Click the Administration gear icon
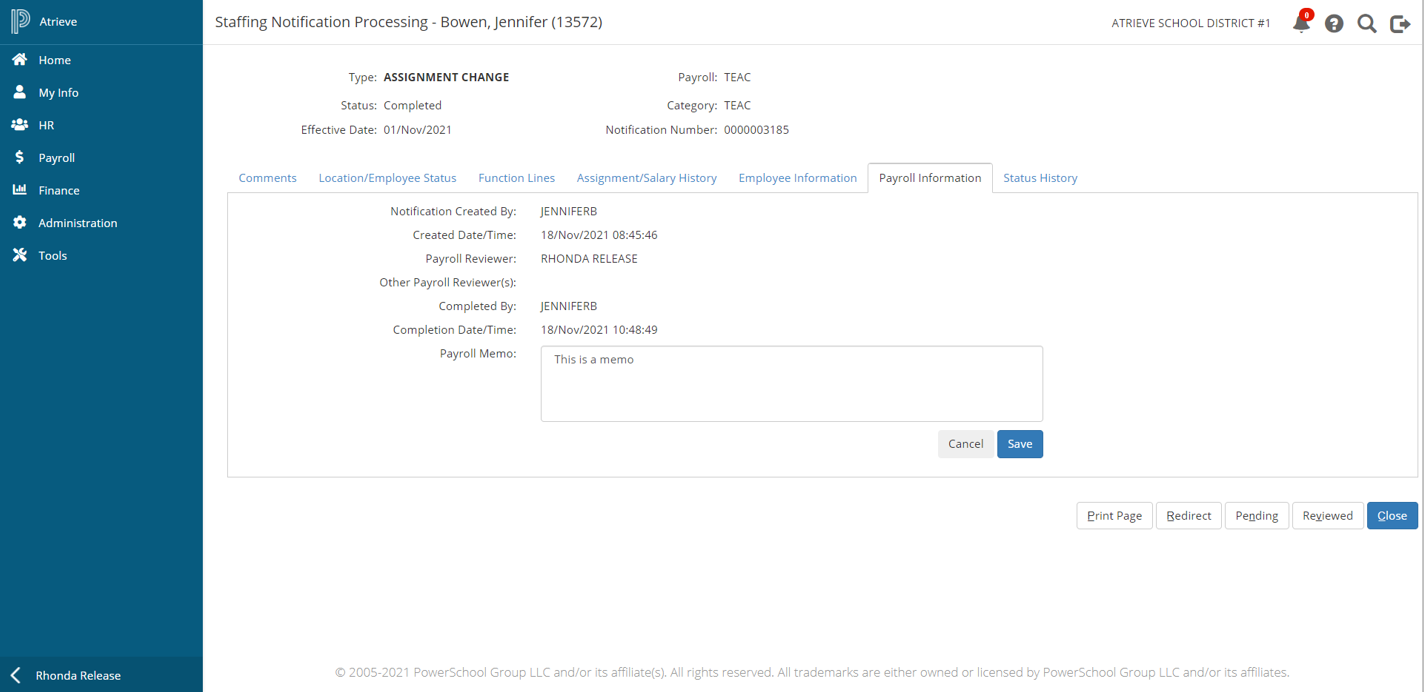Image resolution: width=1424 pixels, height=692 pixels. 19,223
